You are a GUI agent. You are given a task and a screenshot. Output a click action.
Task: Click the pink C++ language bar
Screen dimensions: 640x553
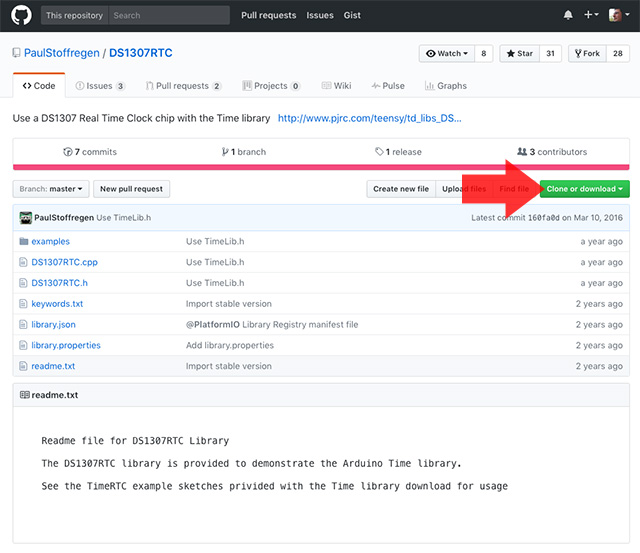point(321,167)
